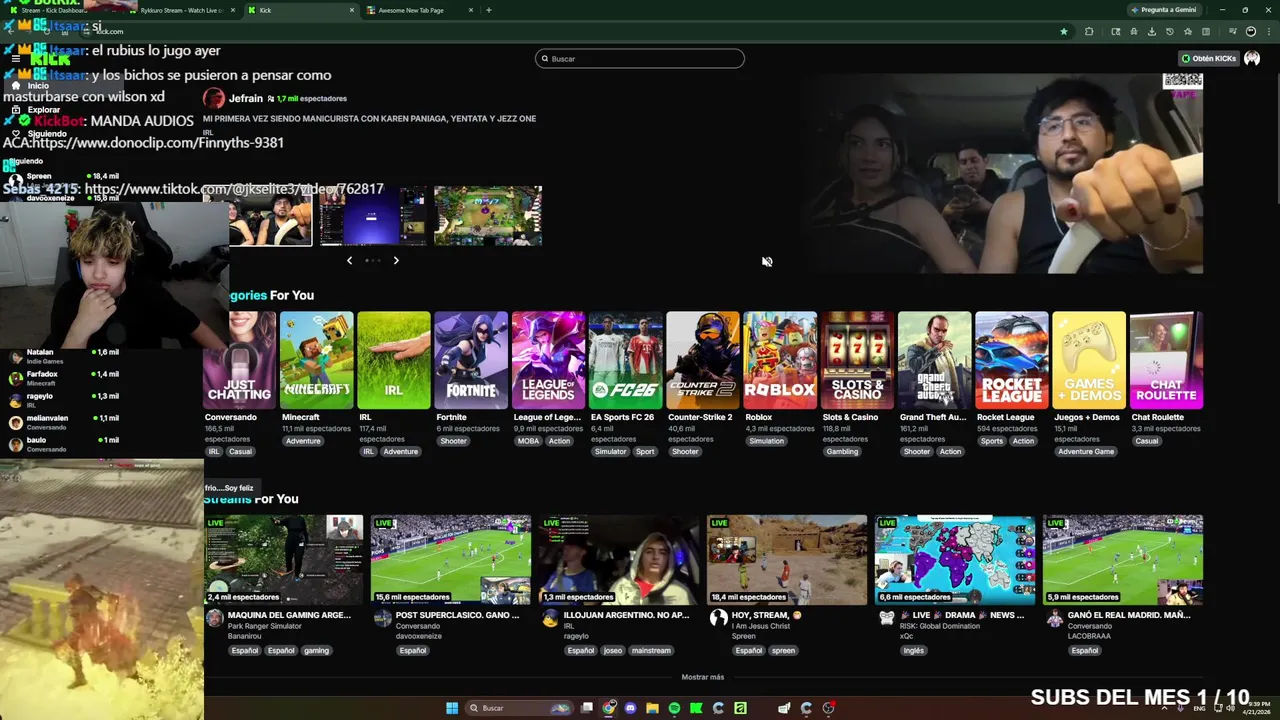Bookmark this page with star icon
Viewport: 1280px width, 720px height.
[x=1063, y=31]
